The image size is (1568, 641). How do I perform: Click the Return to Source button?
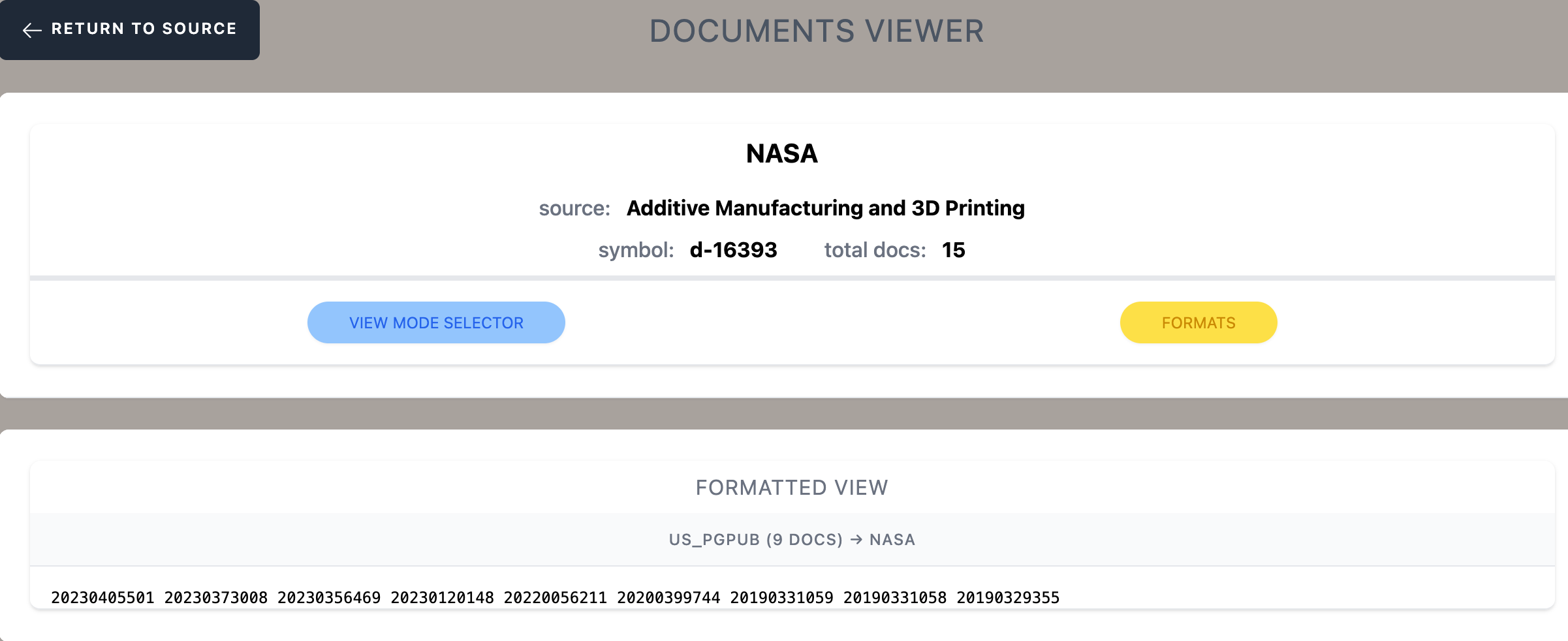(x=129, y=29)
